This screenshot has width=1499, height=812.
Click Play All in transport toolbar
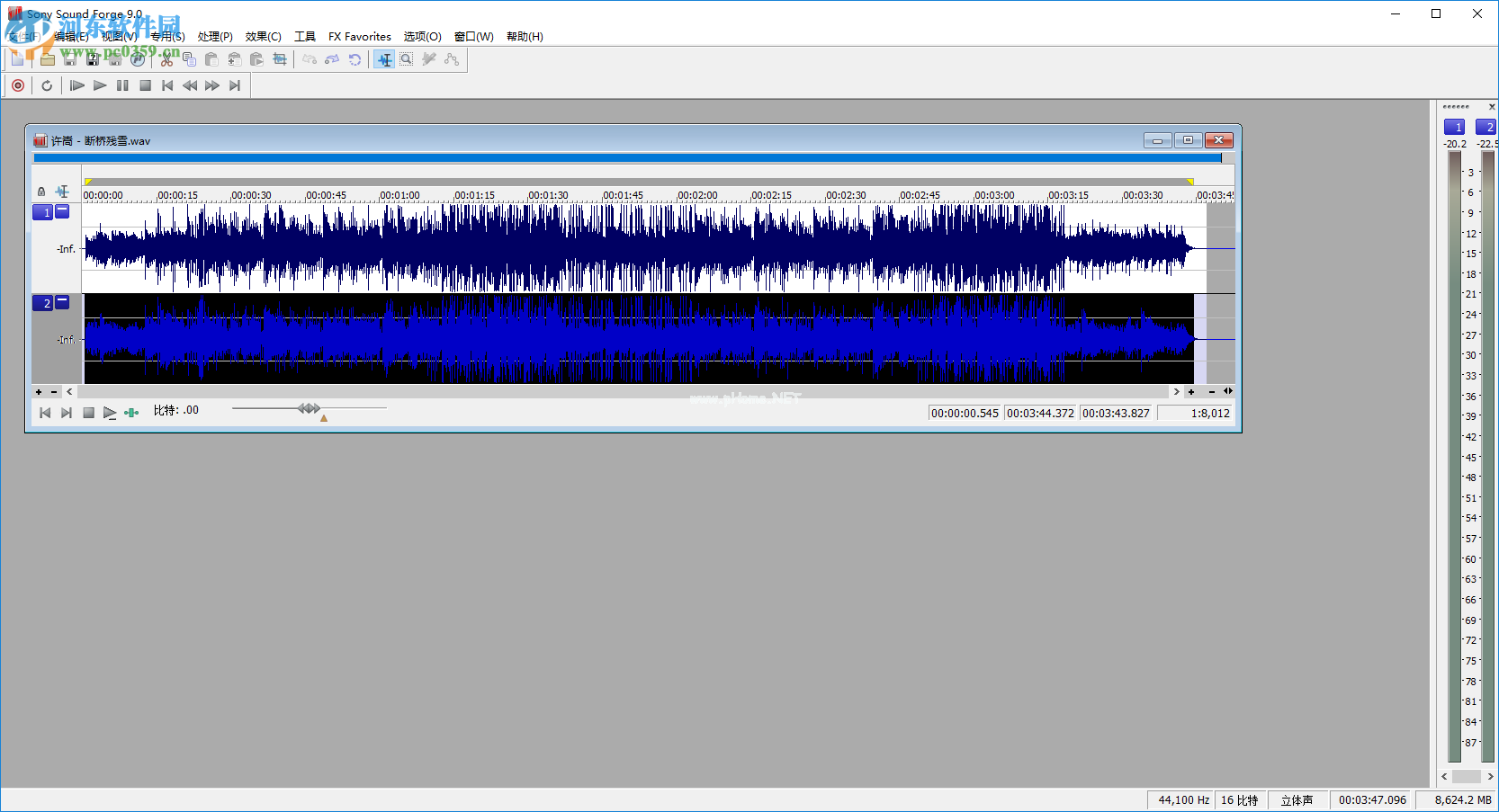pos(77,85)
